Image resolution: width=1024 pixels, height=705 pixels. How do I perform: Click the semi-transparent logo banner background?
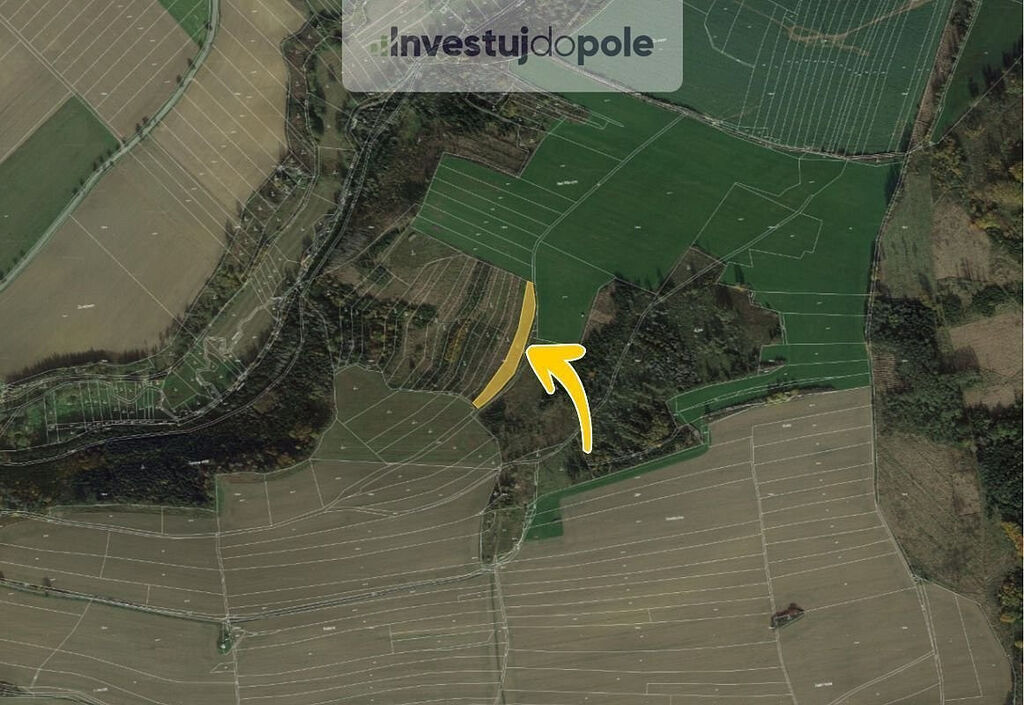tap(513, 44)
